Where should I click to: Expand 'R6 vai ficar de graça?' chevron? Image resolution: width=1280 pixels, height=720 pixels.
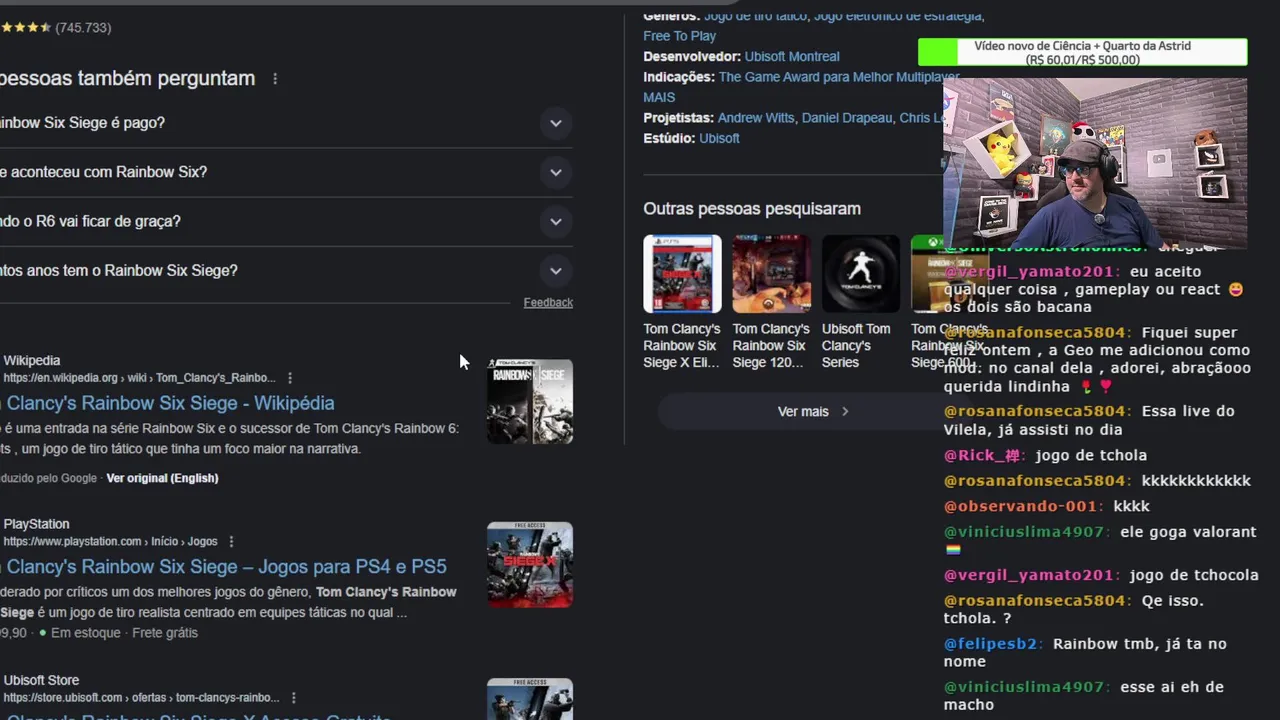(x=556, y=222)
